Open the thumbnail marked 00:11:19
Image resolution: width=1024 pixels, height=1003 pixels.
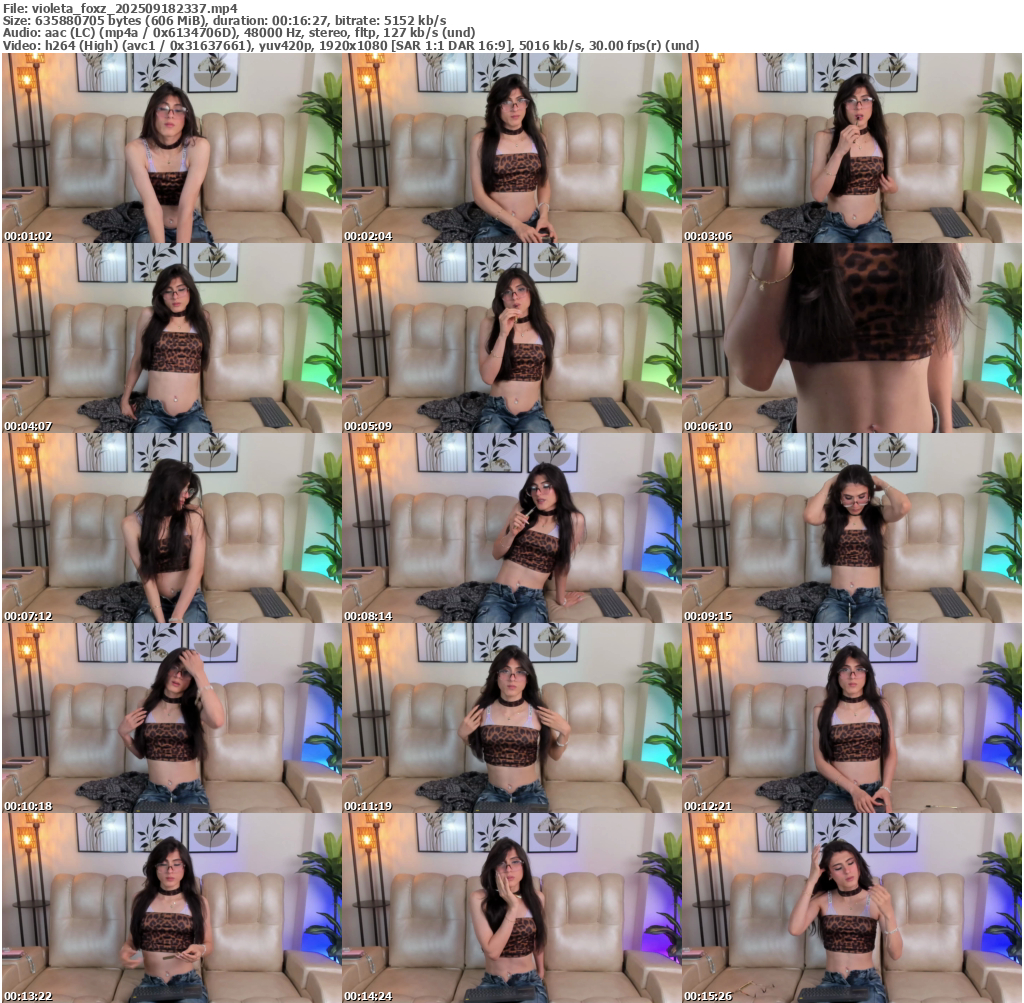(x=511, y=718)
